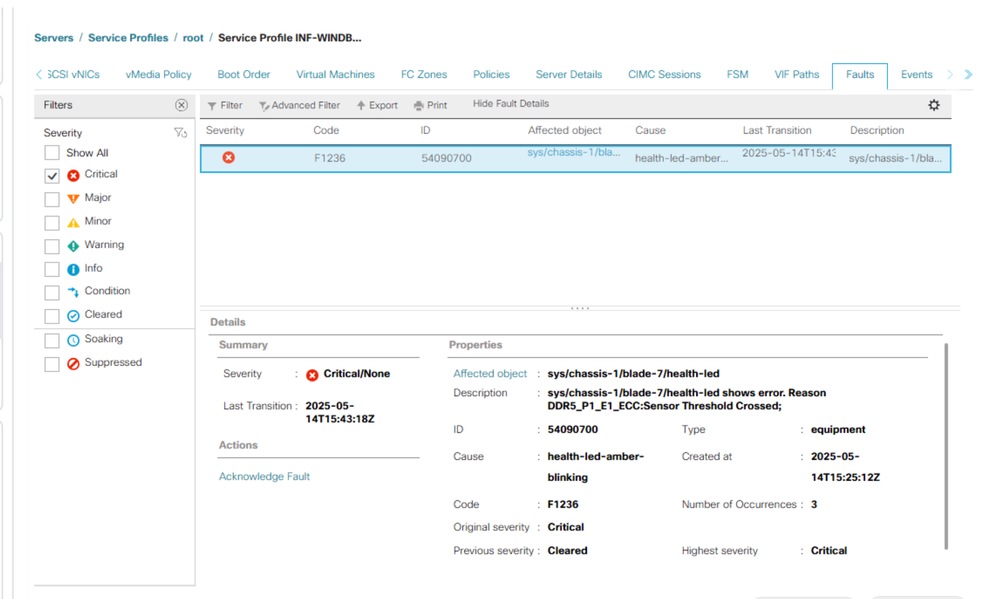The width and height of the screenshot is (999, 599).
Task: Enable the Cleared checkbox
Action: tap(52, 316)
